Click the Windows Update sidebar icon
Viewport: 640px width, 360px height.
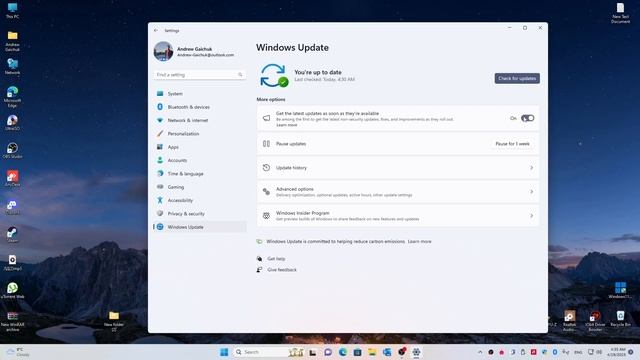pyautogui.click(x=160, y=227)
